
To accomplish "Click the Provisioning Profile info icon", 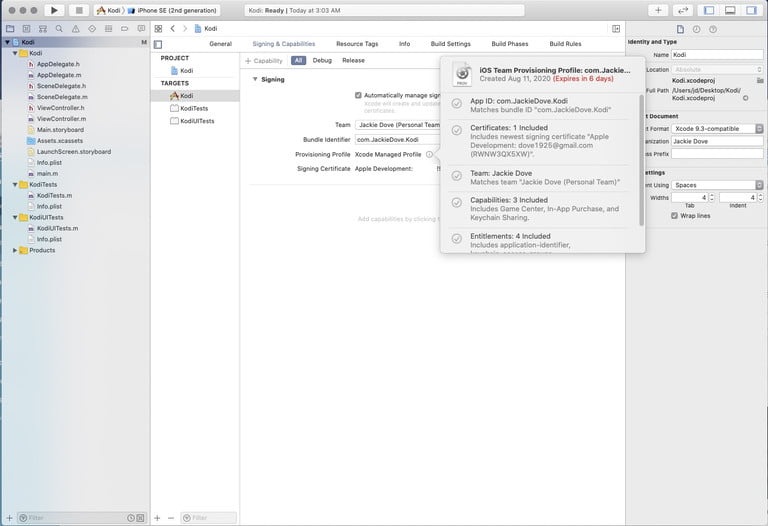I will click(429, 154).
